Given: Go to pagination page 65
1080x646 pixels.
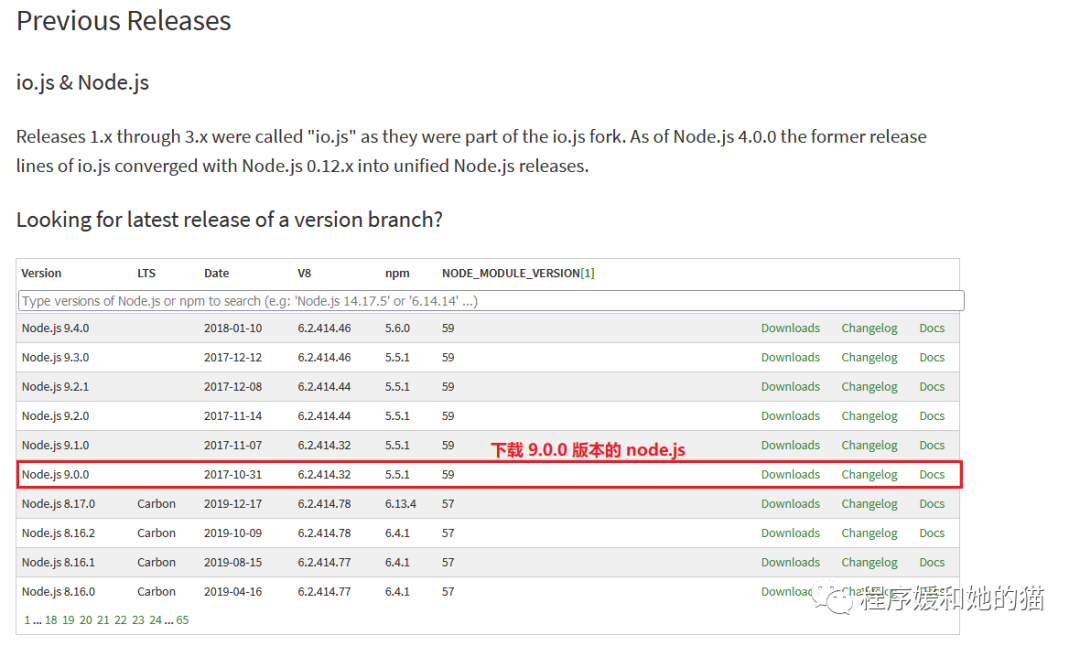Looking at the screenshot, I should [183, 621].
